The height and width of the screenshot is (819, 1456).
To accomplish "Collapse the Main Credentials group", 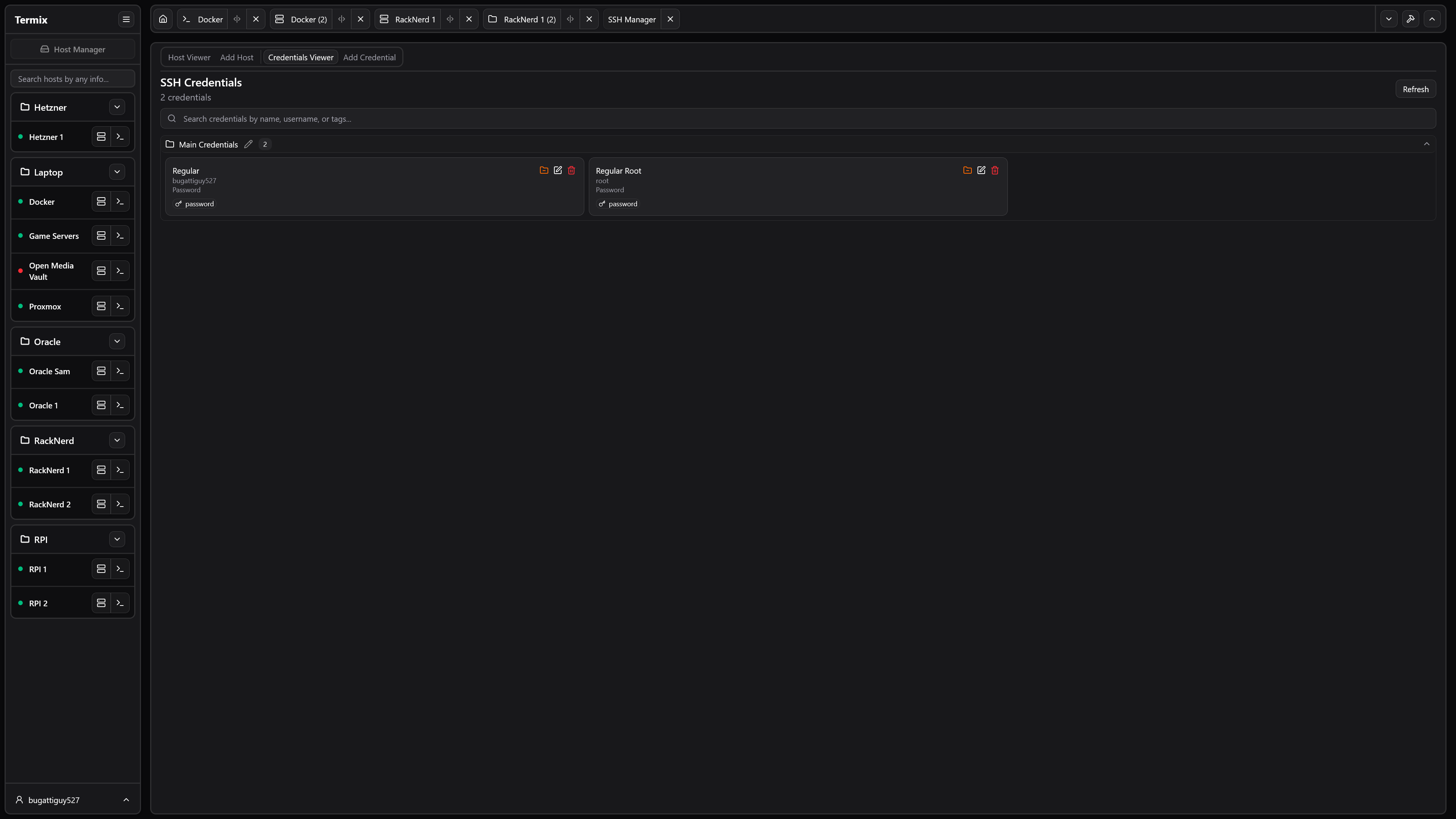I will [1426, 144].
